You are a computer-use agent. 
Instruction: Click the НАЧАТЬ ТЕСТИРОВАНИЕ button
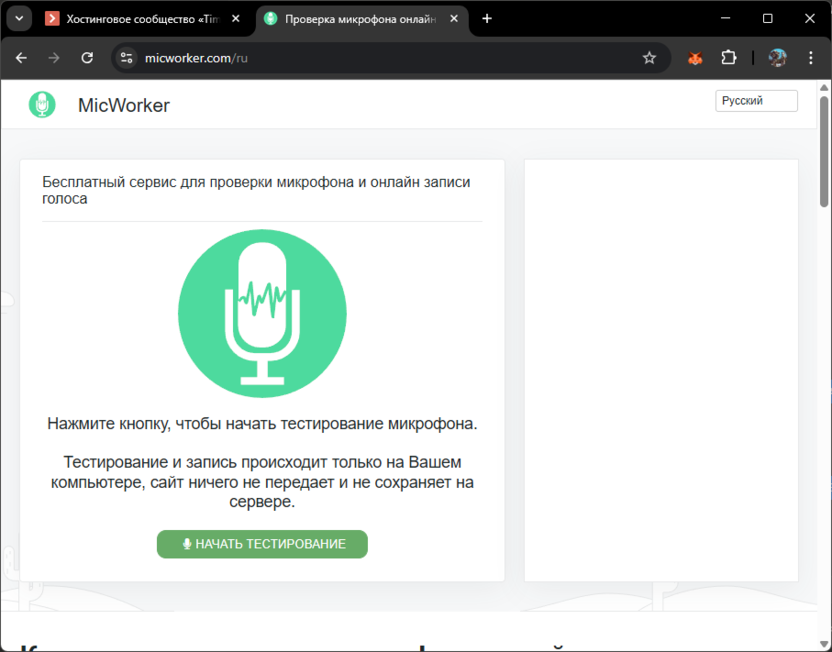click(x=262, y=544)
